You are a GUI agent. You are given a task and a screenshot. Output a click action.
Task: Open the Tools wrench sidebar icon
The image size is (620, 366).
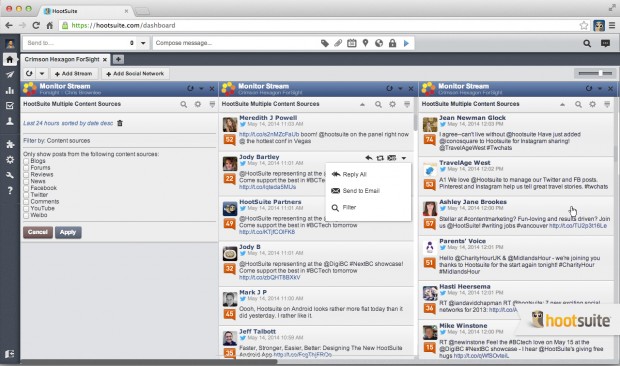point(9,175)
